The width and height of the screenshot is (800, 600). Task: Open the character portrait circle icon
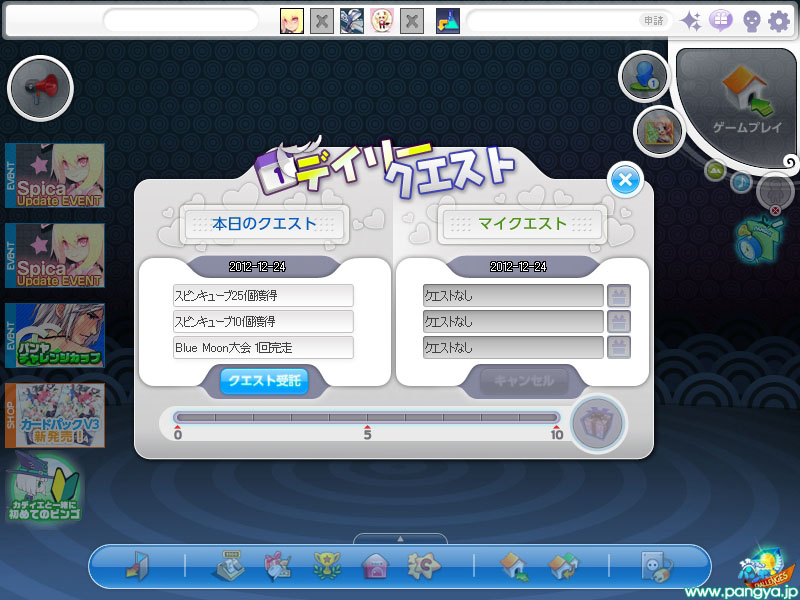[659, 131]
